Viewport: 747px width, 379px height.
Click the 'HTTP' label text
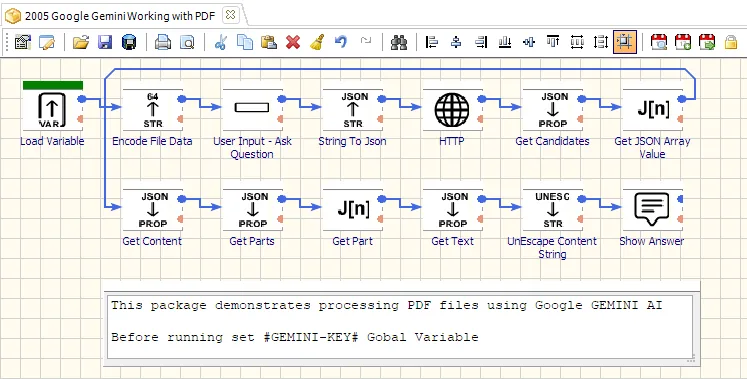452,141
